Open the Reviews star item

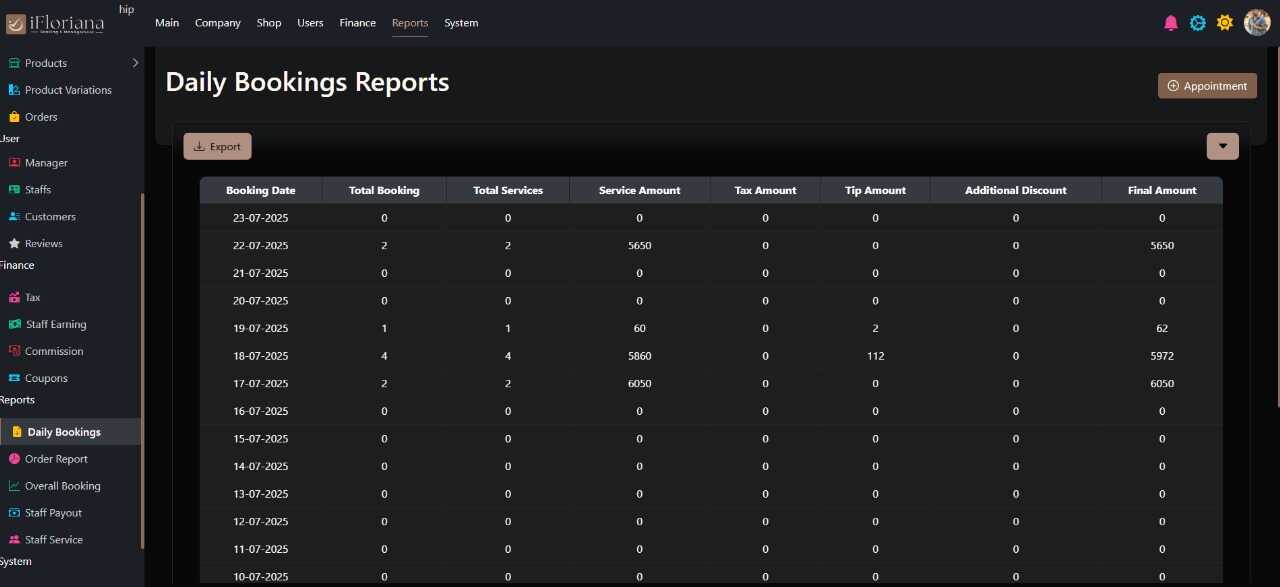click(43, 243)
